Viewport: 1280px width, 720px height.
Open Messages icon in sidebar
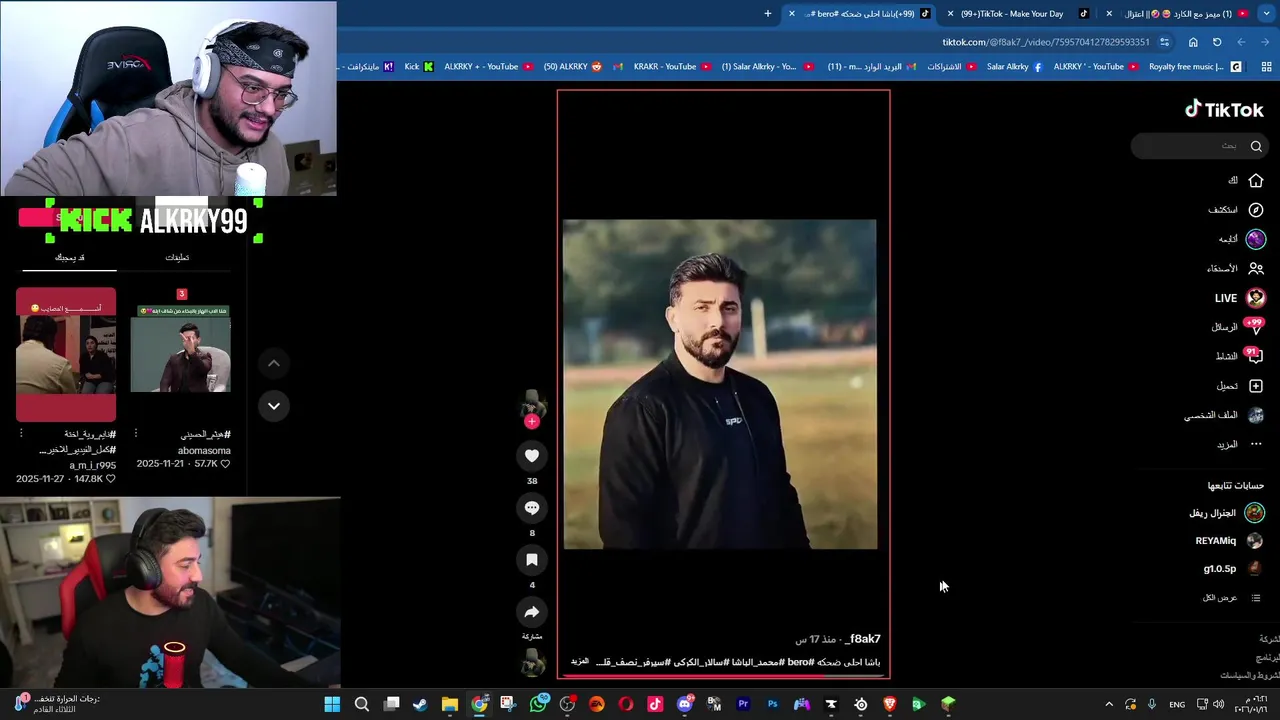pyautogui.click(x=1256, y=327)
